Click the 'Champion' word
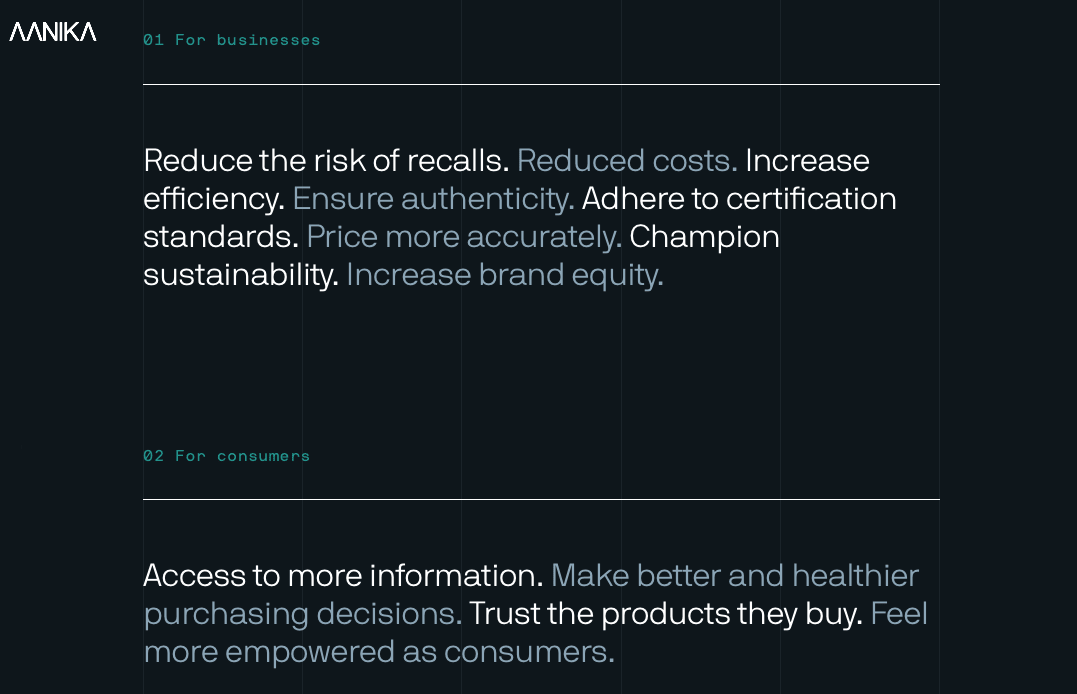This screenshot has width=1077, height=694. pos(704,237)
